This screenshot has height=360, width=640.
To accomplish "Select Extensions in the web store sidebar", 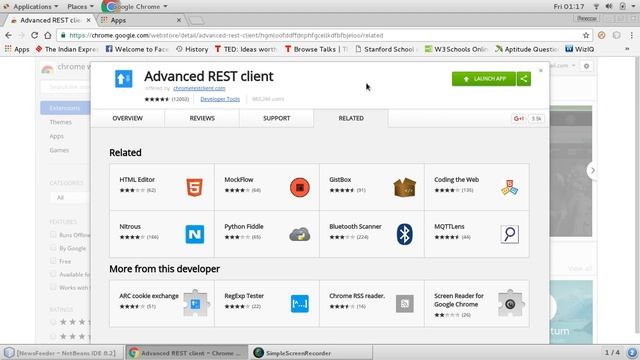I will click(65, 108).
